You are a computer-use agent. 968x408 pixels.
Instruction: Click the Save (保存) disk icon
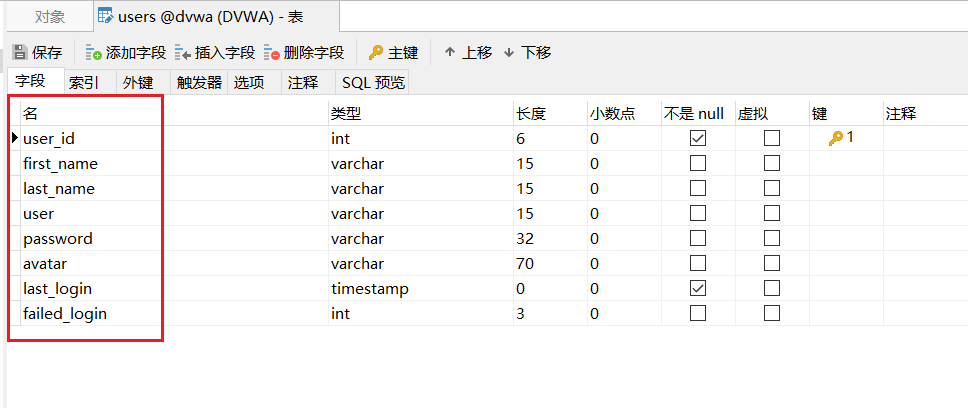pyautogui.click(x=19, y=52)
